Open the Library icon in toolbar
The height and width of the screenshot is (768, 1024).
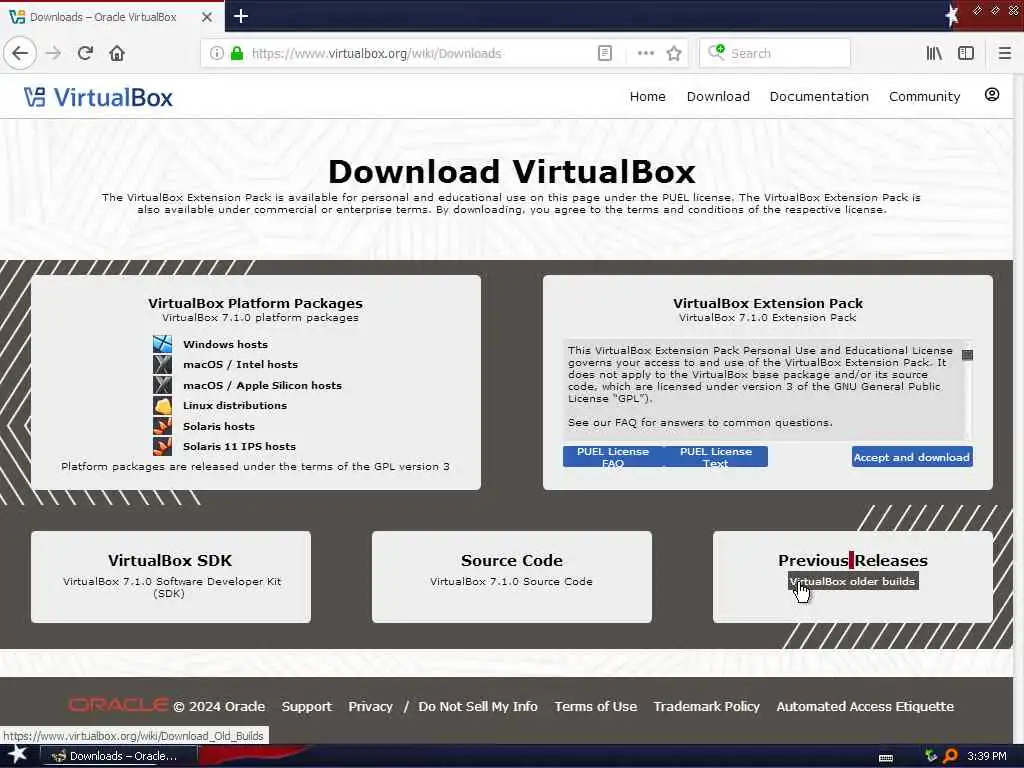pyautogui.click(x=934, y=53)
